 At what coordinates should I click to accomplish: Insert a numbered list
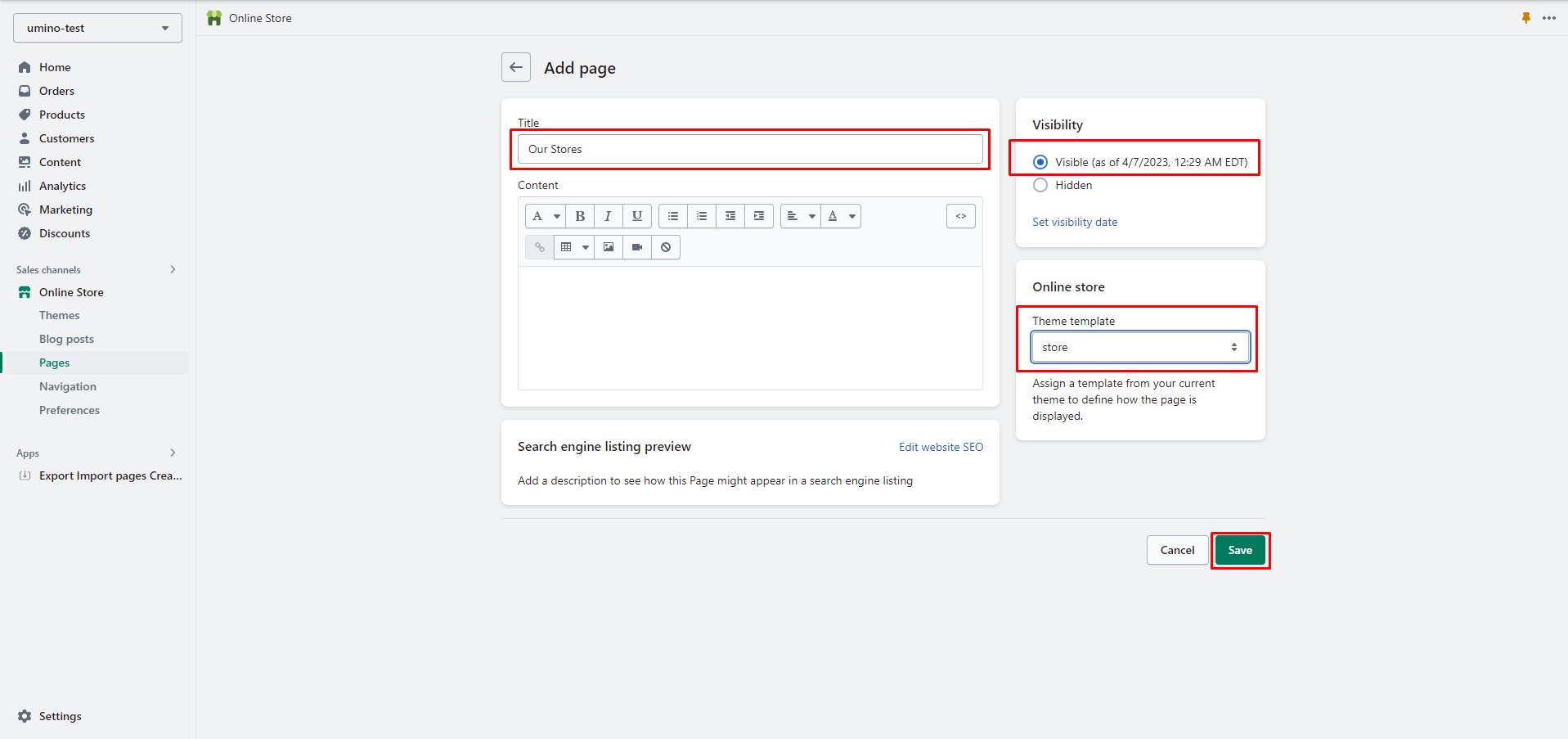[x=702, y=216]
